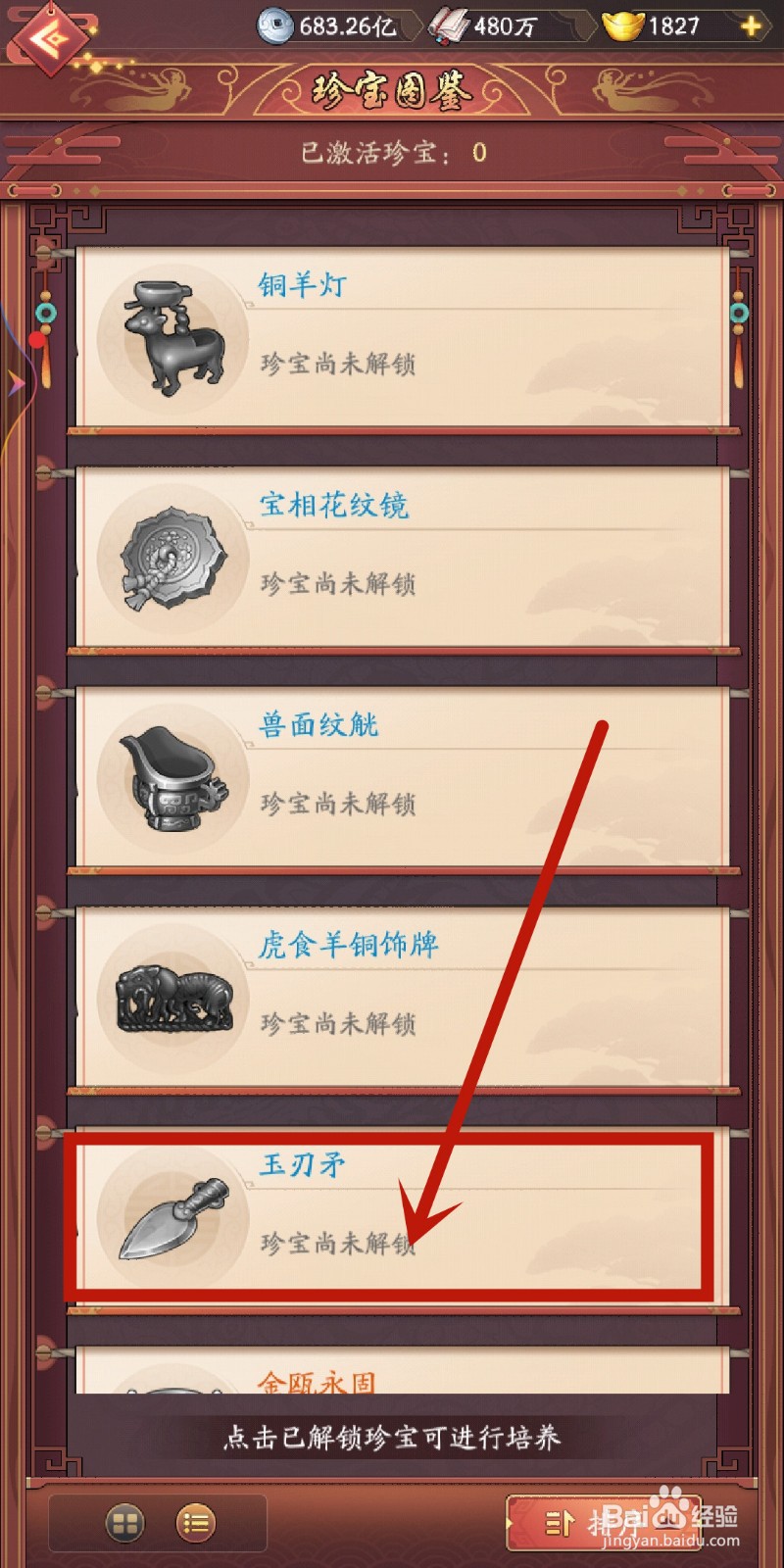This screenshot has width=784, height=1568.
Task: Tap the 虎食羊铜饰牌 title text
Action: pyautogui.click(x=348, y=945)
